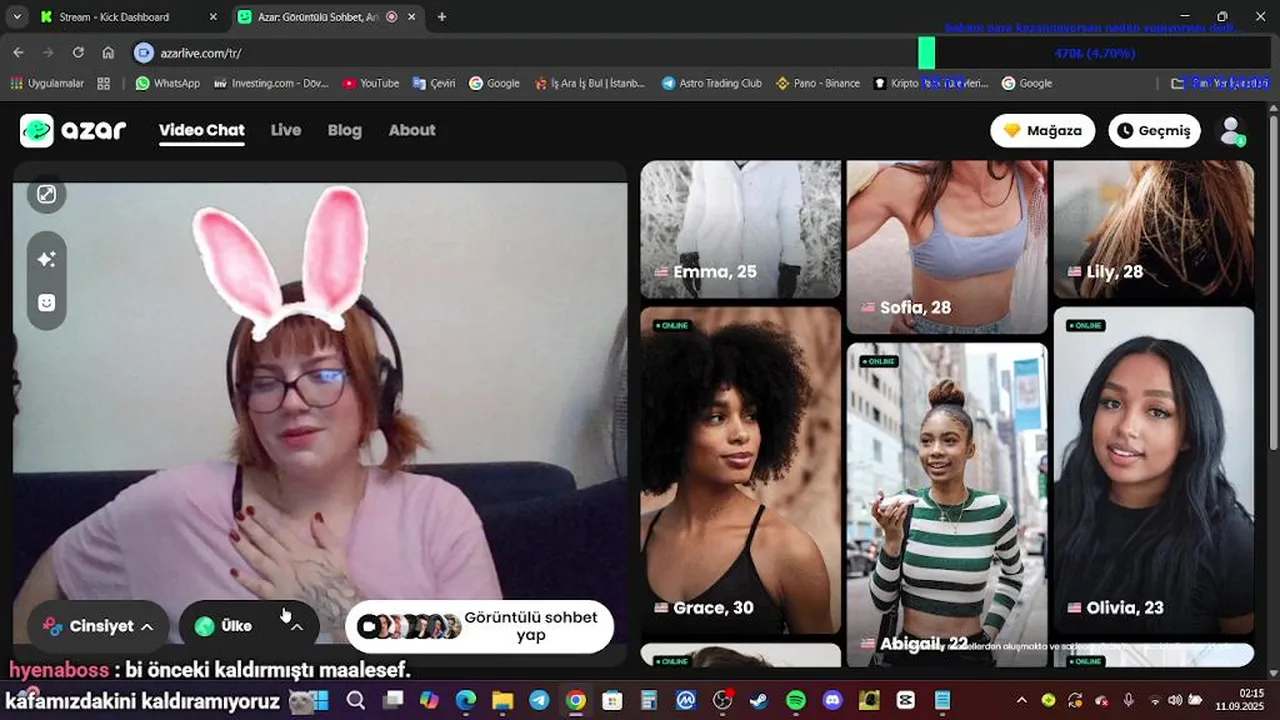Open Task View on taskbar
This screenshot has height=720, width=1280.
click(x=393, y=700)
